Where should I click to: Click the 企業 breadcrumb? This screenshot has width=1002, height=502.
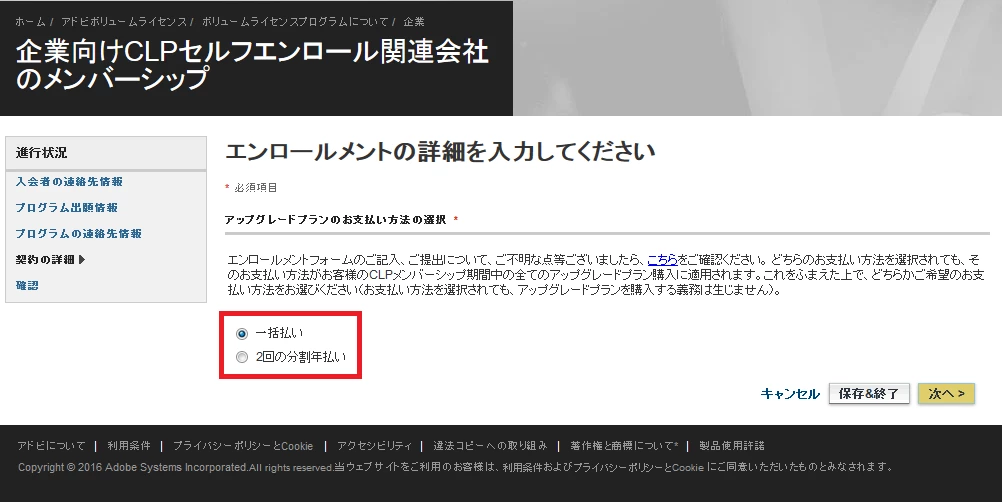click(413, 22)
